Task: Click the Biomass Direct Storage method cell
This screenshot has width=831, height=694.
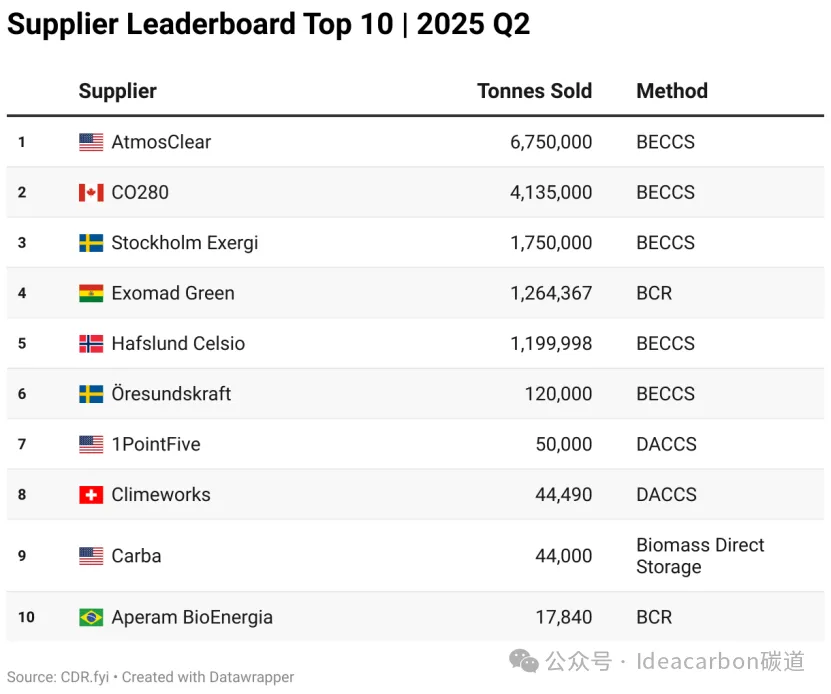Action: click(x=700, y=556)
